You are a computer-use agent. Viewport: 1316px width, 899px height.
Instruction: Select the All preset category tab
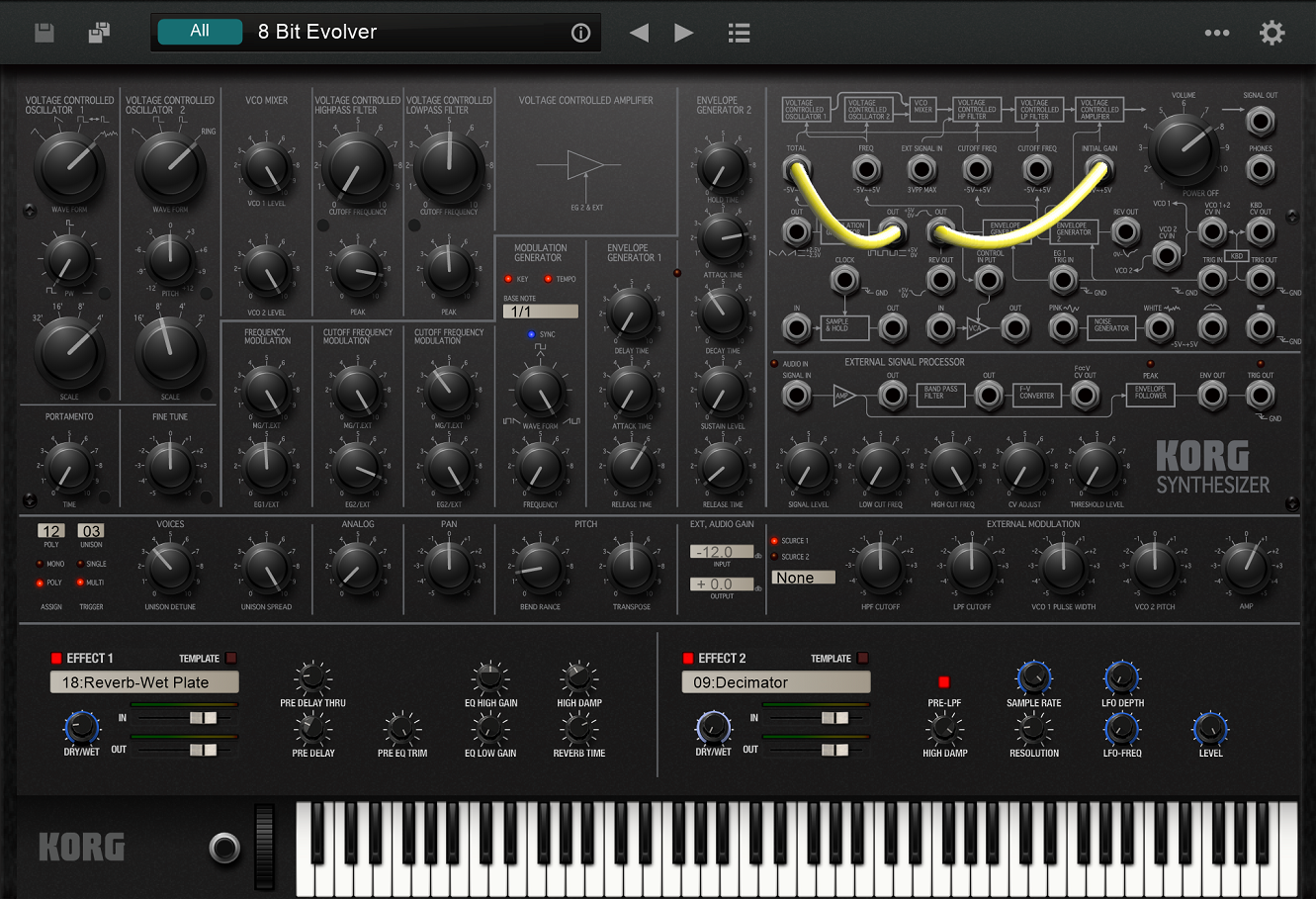pyautogui.click(x=199, y=31)
